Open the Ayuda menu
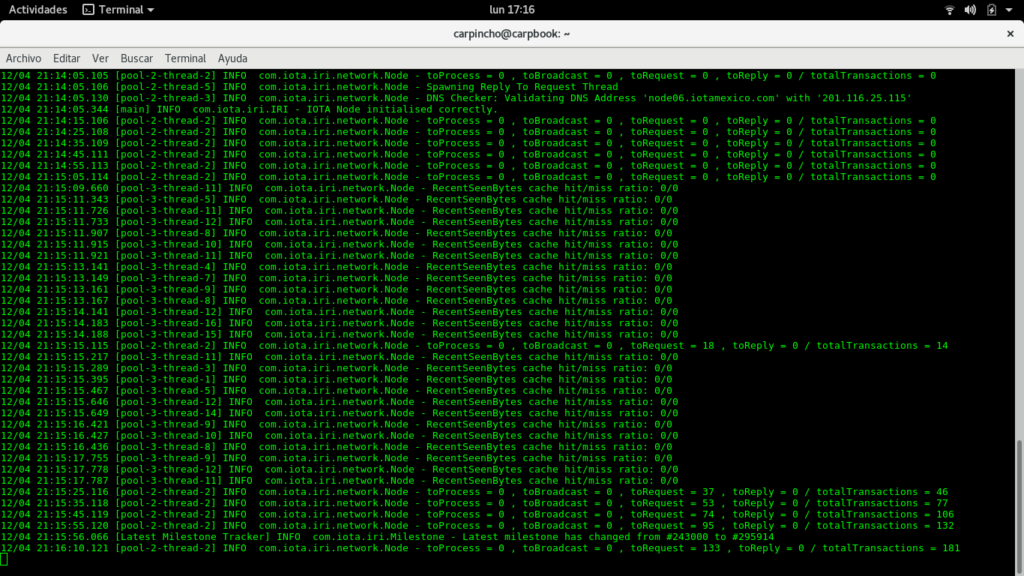Screen dimensions: 1024x576 [x=232, y=58]
